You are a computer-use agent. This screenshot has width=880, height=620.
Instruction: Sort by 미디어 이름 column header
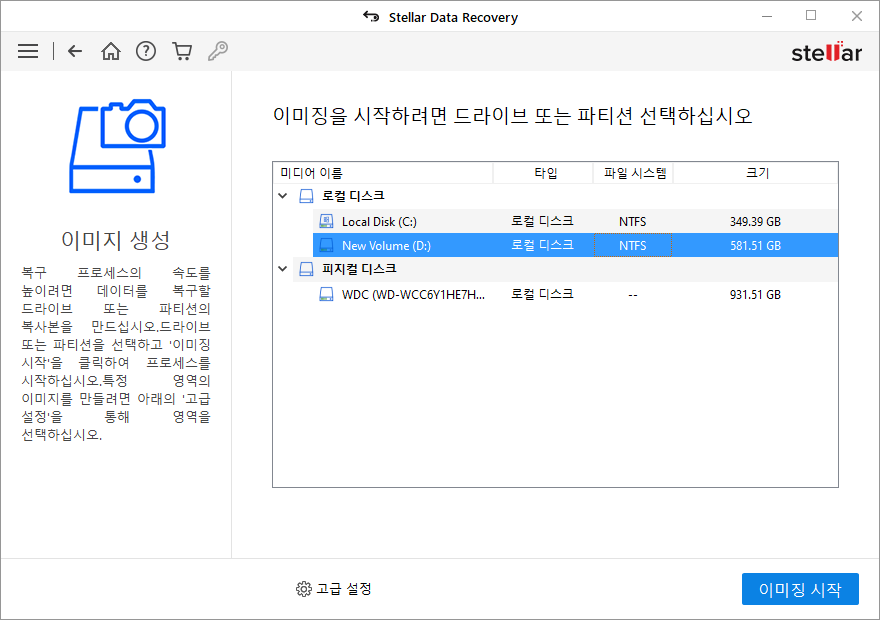pos(383,173)
